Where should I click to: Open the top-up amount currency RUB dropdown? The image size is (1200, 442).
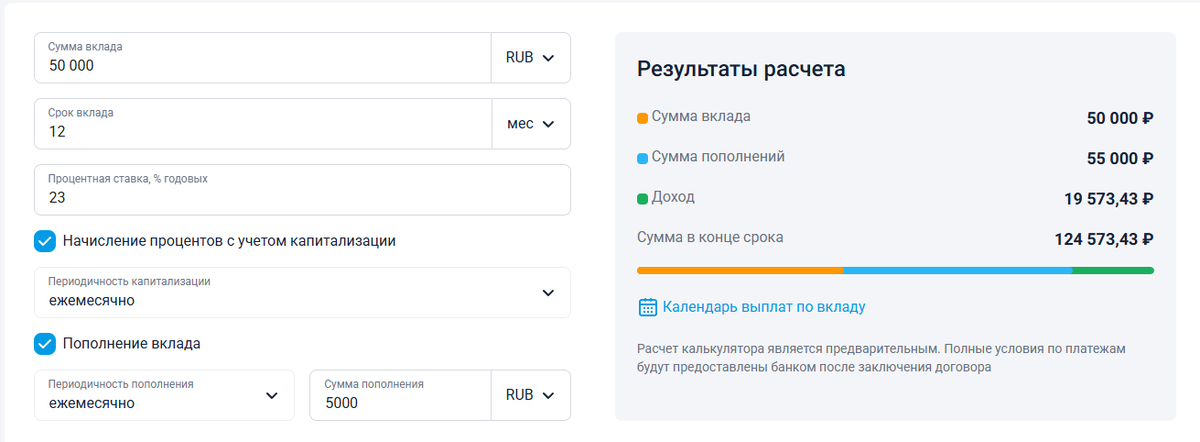pyautogui.click(x=530, y=395)
